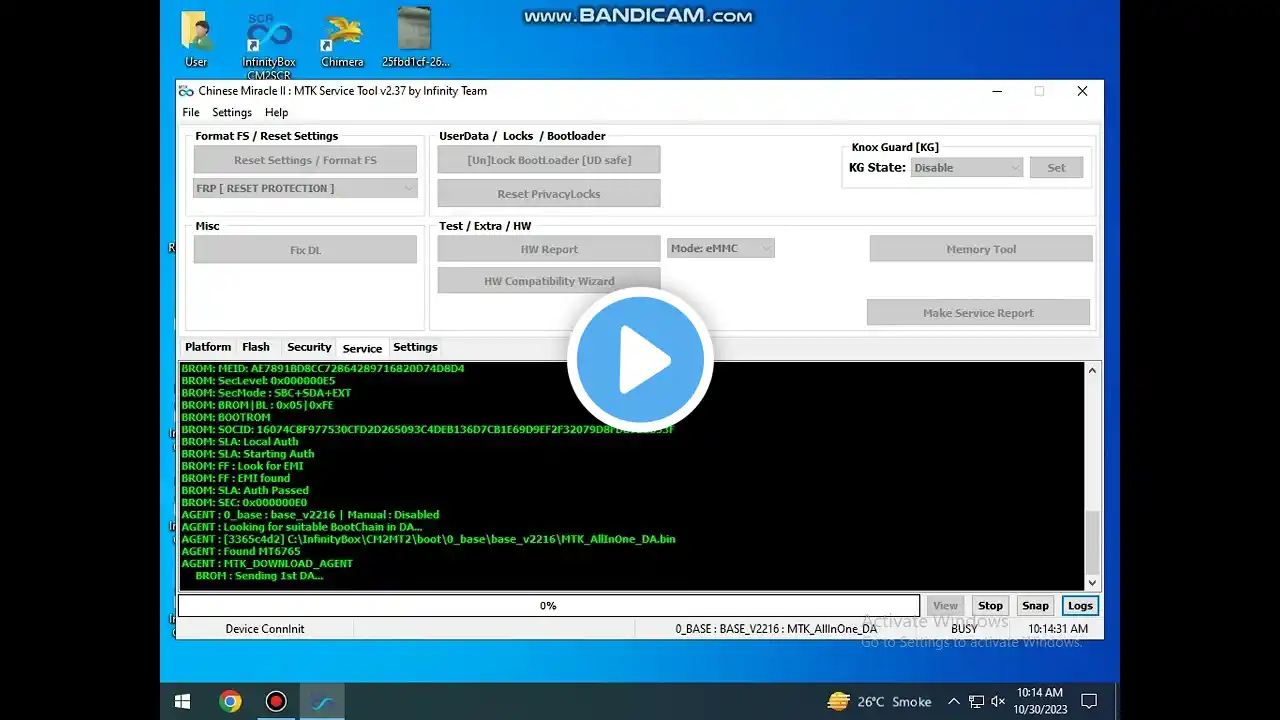This screenshot has height=720, width=1280.
Task: Click the HW Compatibility Wizard button
Action: coord(549,281)
